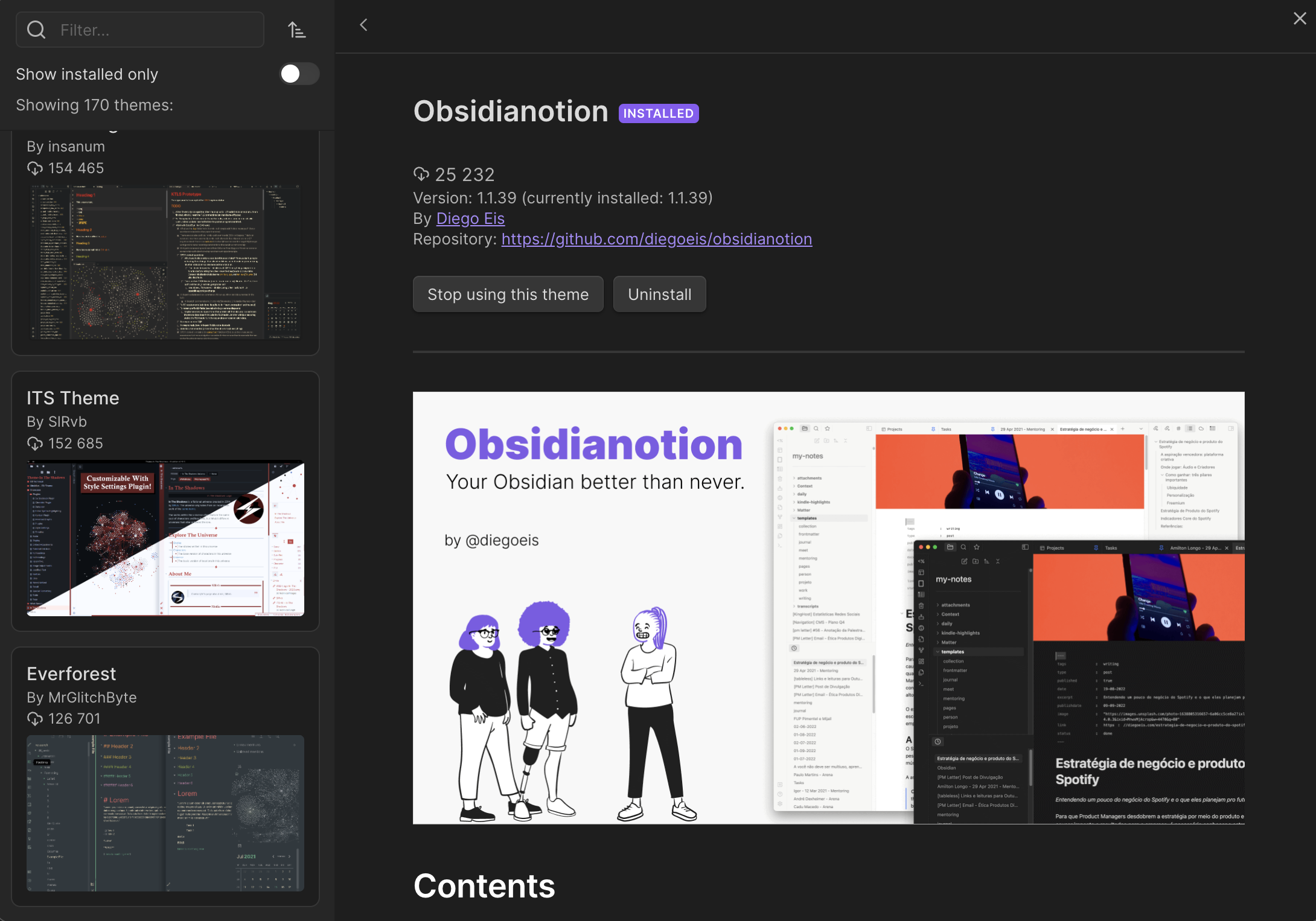Click the By MrGlitchByte author text

tap(81, 698)
